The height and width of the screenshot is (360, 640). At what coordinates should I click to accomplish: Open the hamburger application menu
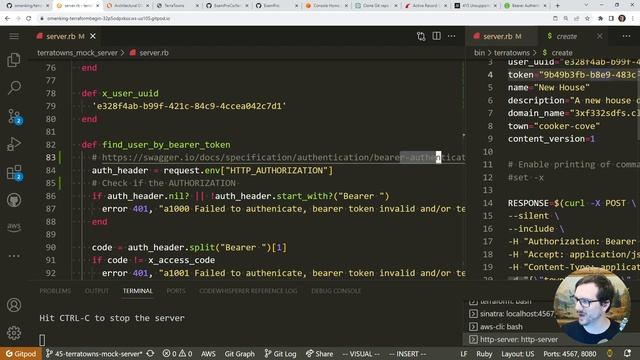coord(14,36)
